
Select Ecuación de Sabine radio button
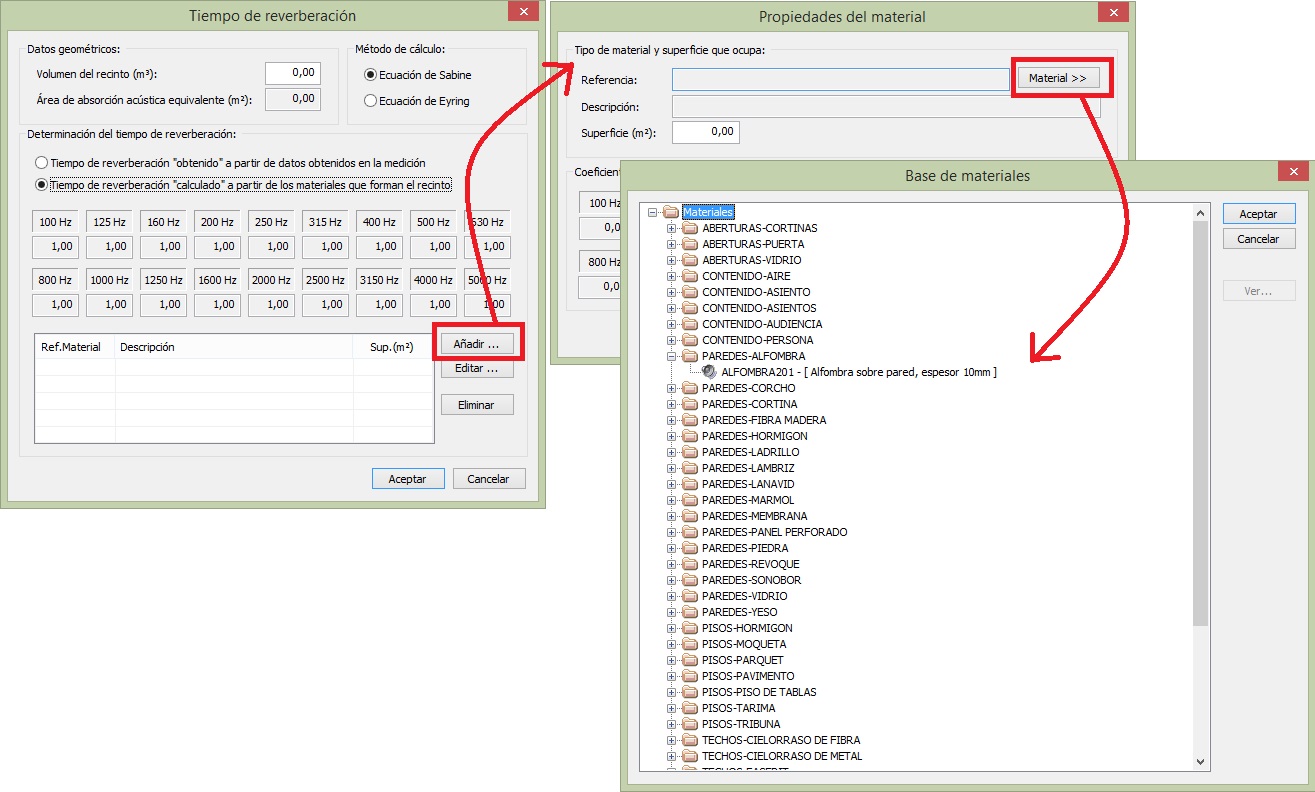370,75
